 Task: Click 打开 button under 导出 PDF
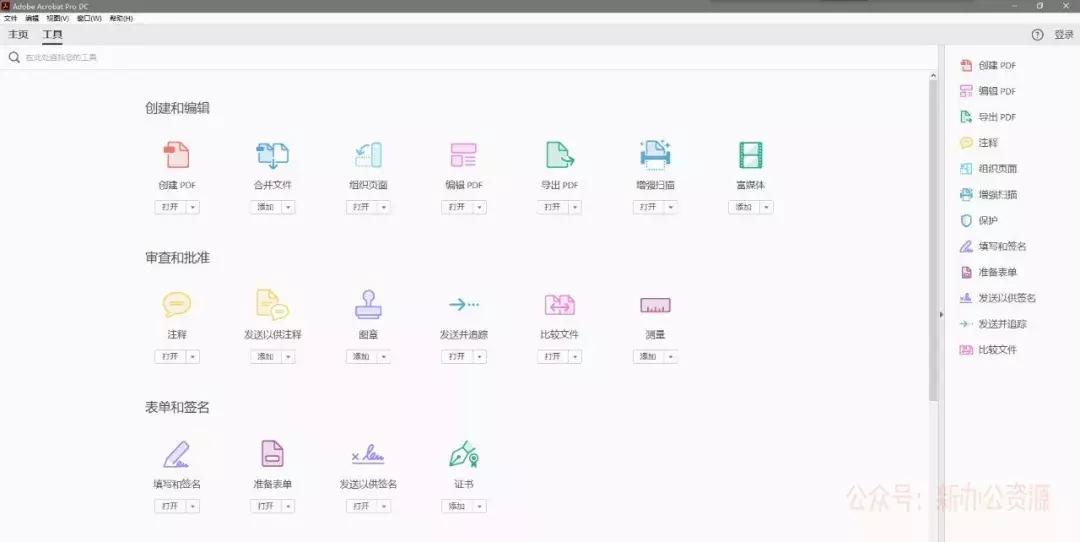pyautogui.click(x=552, y=207)
